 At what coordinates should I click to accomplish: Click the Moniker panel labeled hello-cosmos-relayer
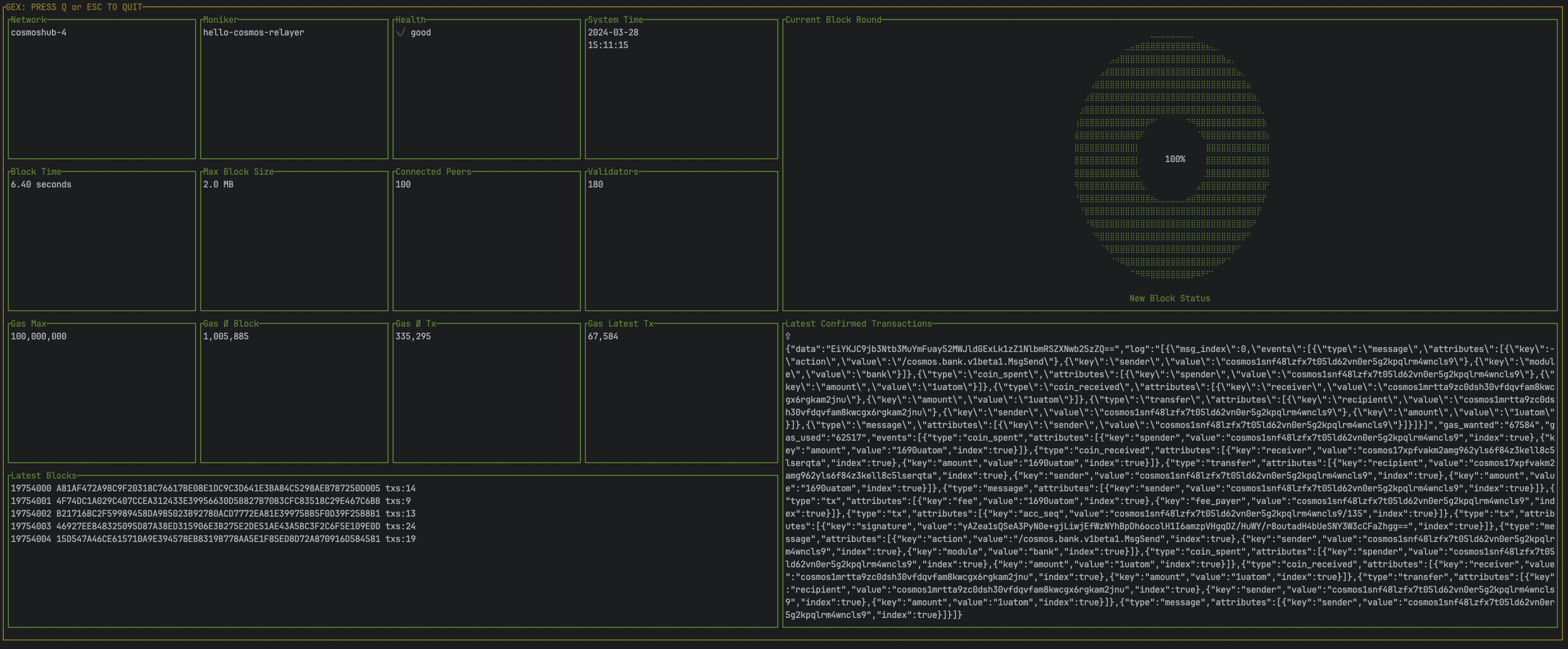coord(294,89)
